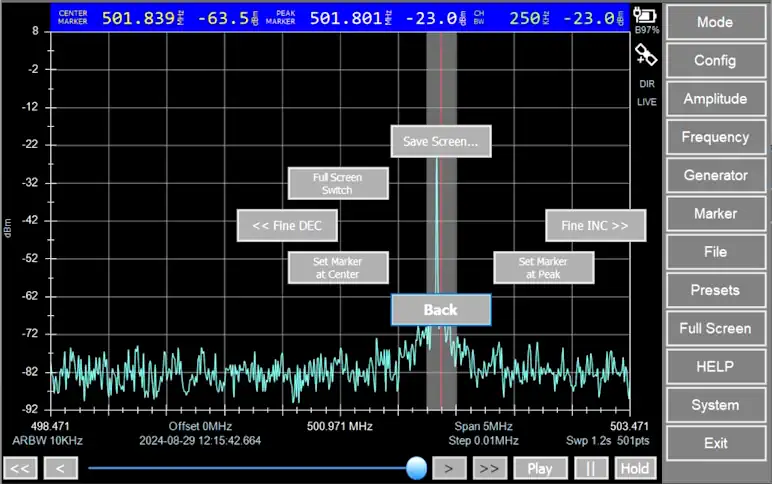Image resolution: width=772 pixels, height=484 pixels.
Task: Click Set Marker at Peak
Action: 543,268
